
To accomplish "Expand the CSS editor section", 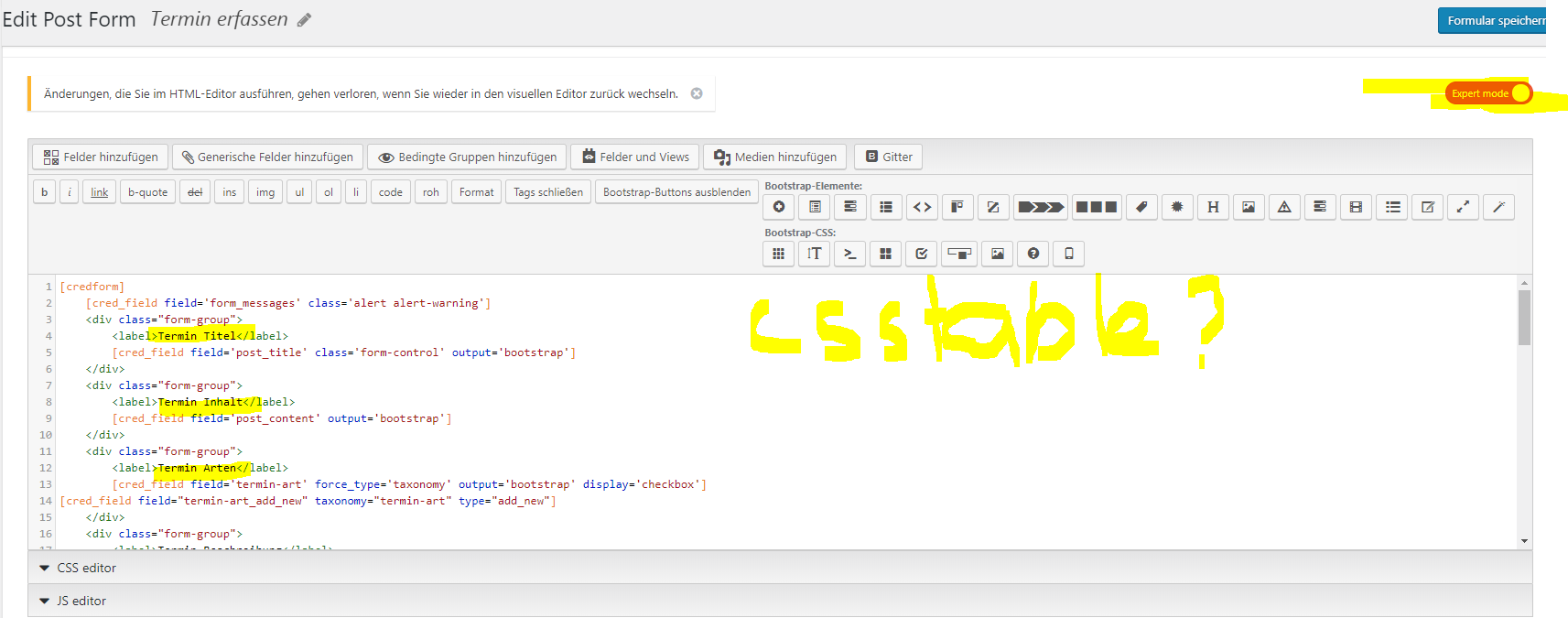I will coord(780,568).
